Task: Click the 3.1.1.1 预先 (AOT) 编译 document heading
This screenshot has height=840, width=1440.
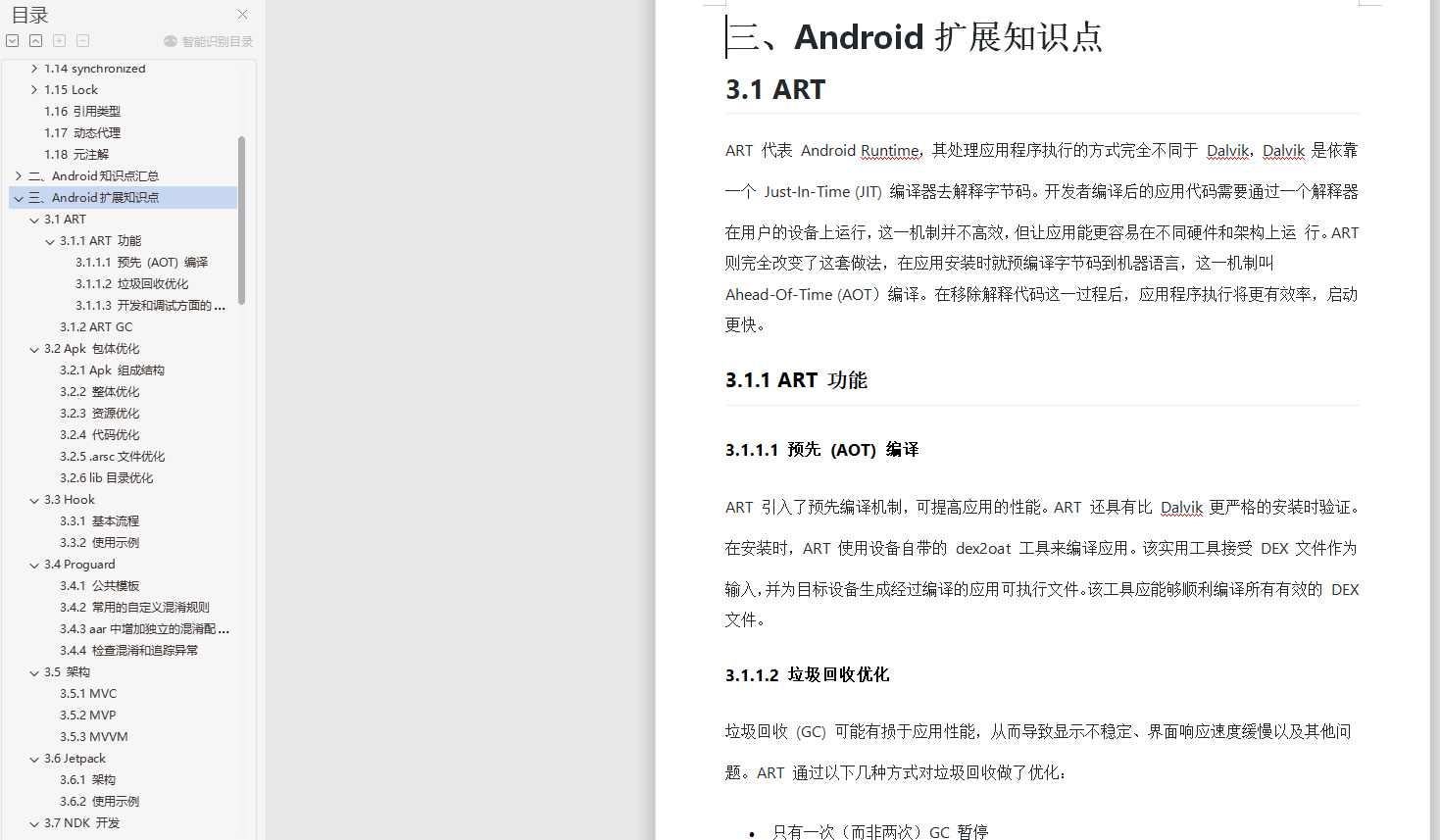Action: pyautogui.click(x=822, y=450)
